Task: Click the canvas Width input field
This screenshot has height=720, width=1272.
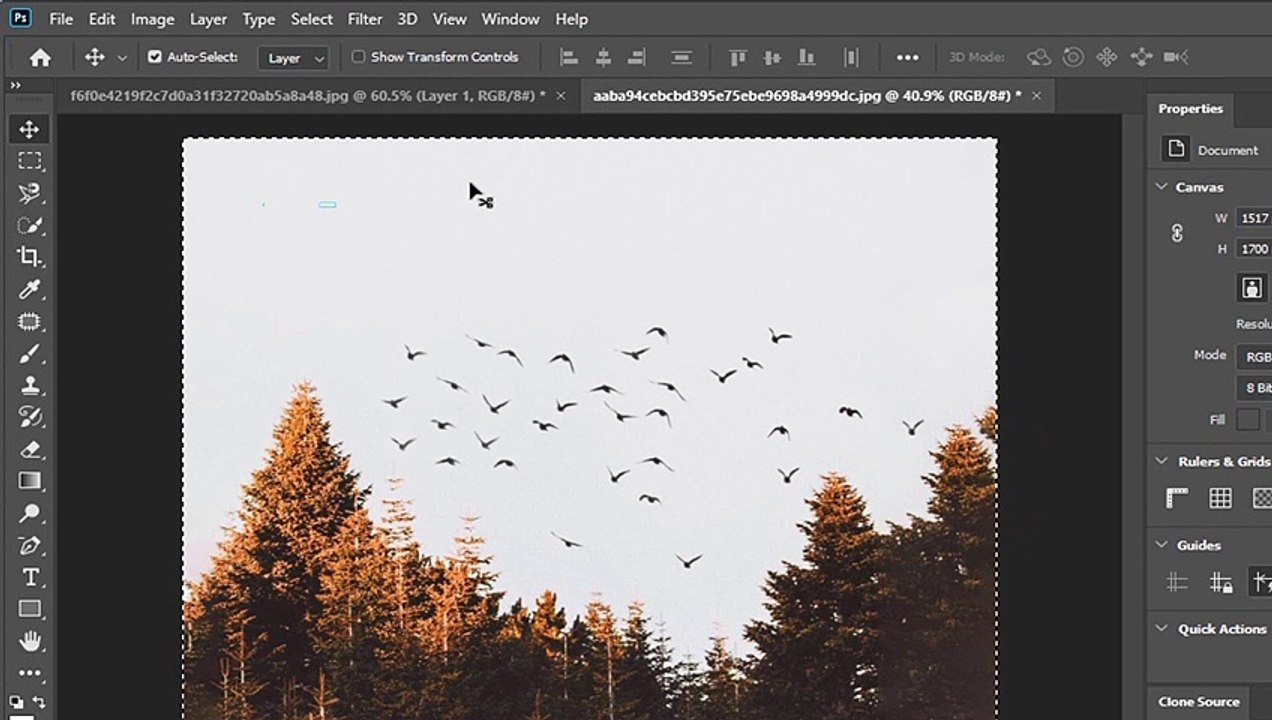Action: tap(1254, 218)
